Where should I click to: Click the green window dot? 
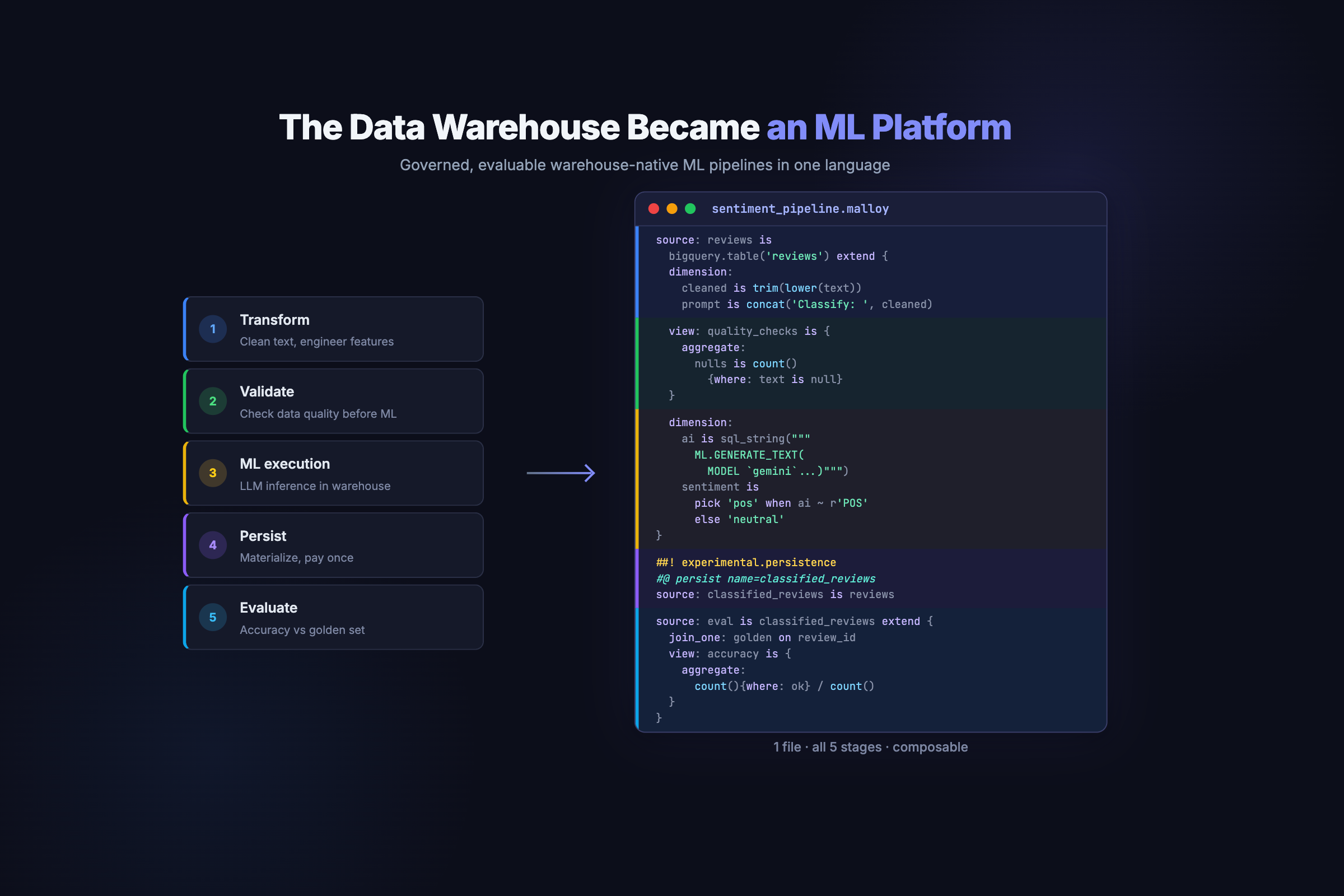[x=690, y=208]
